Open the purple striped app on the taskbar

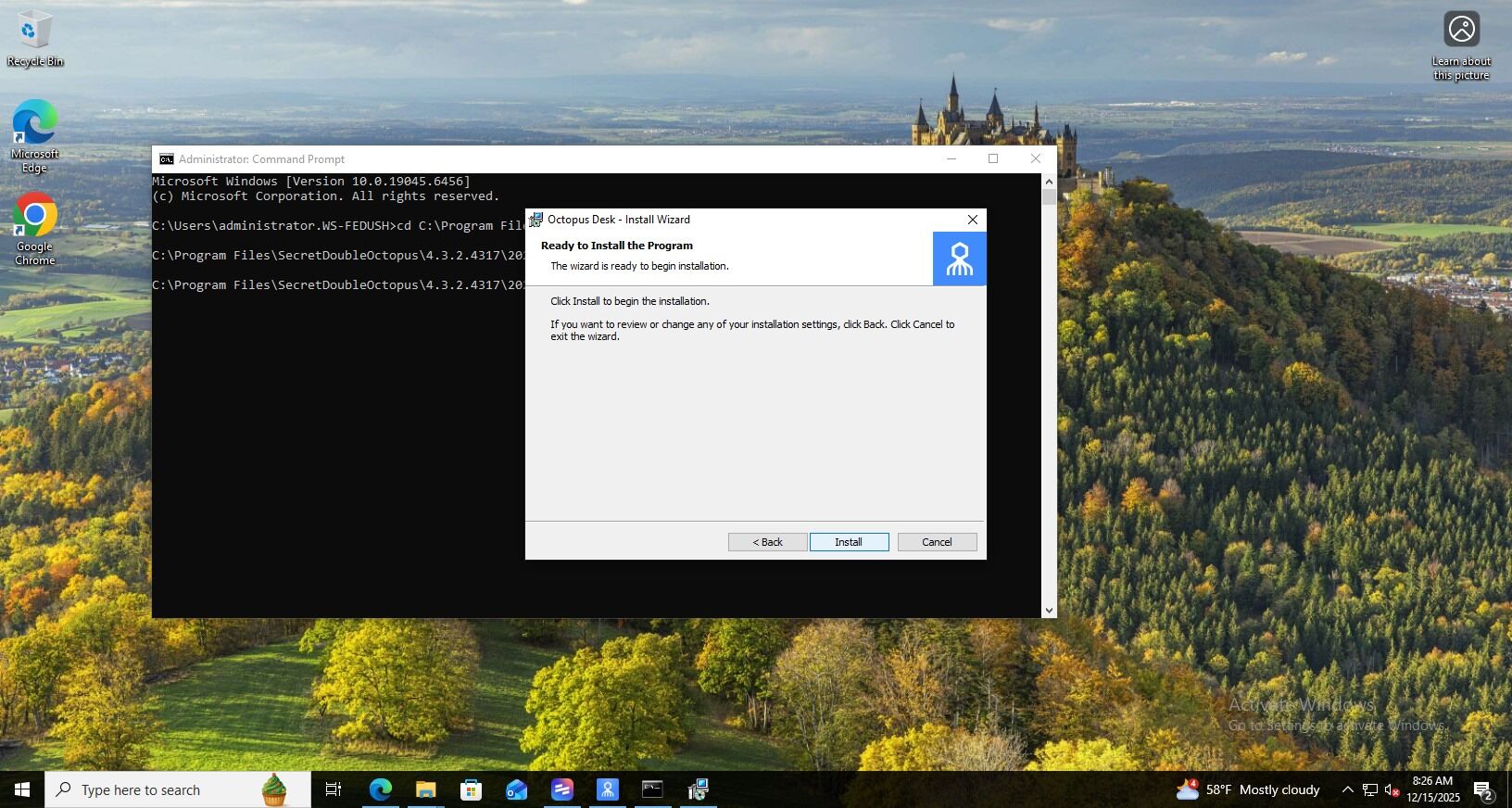562,789
